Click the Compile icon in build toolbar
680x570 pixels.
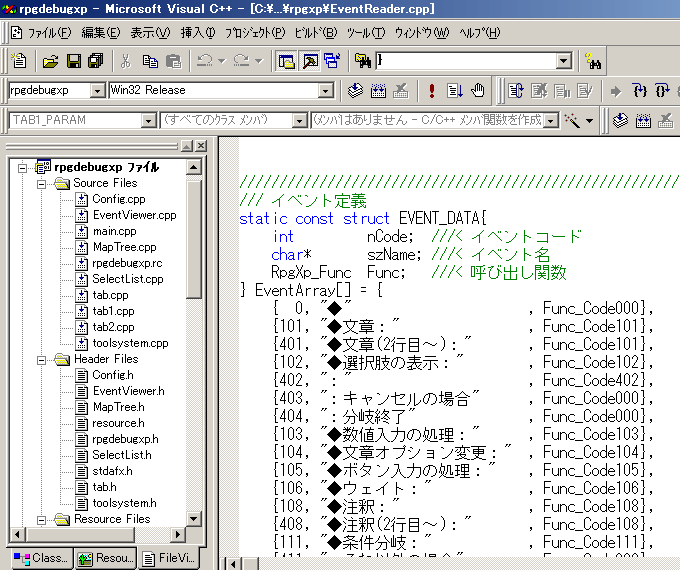coord(355,91)
